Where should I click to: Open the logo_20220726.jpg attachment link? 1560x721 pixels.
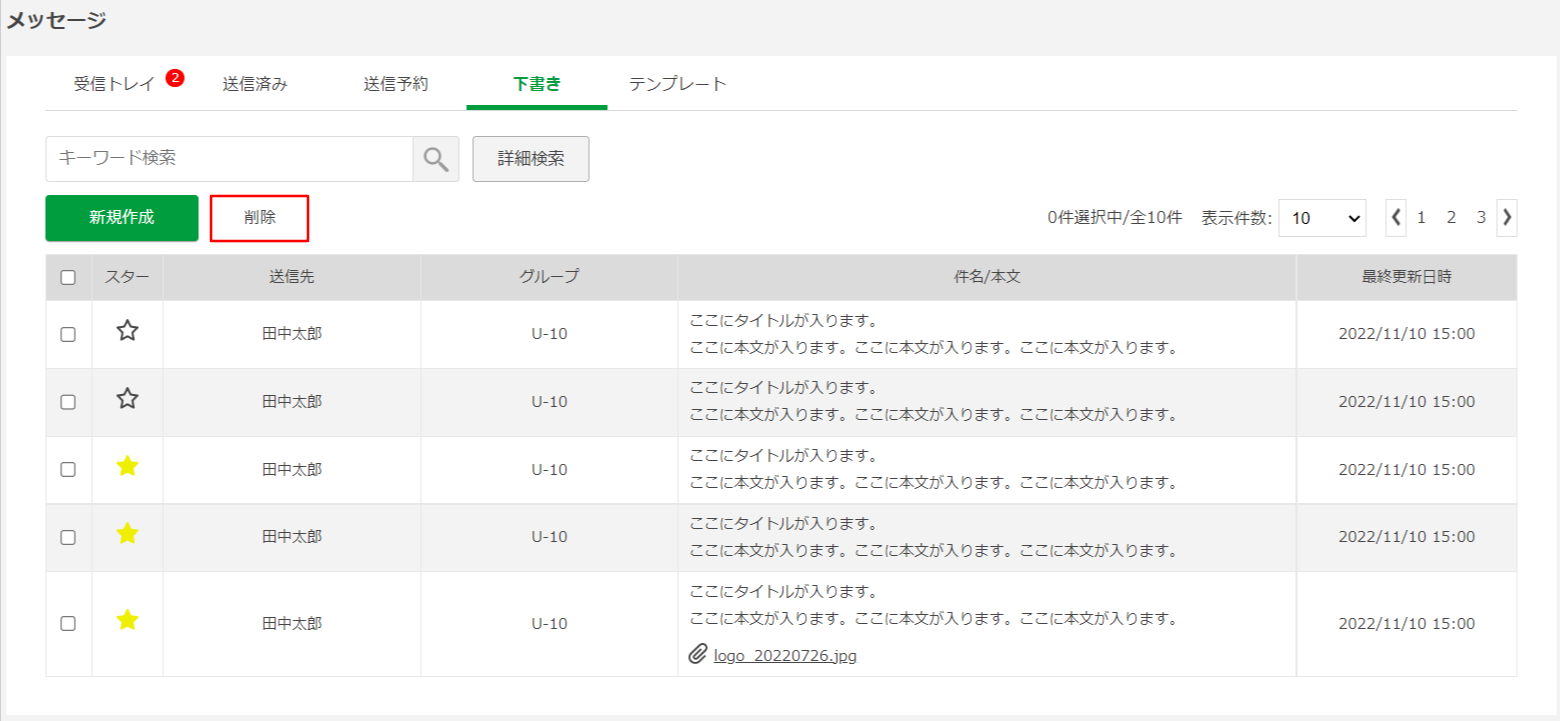pyautogui.click(x=785, y=656)
